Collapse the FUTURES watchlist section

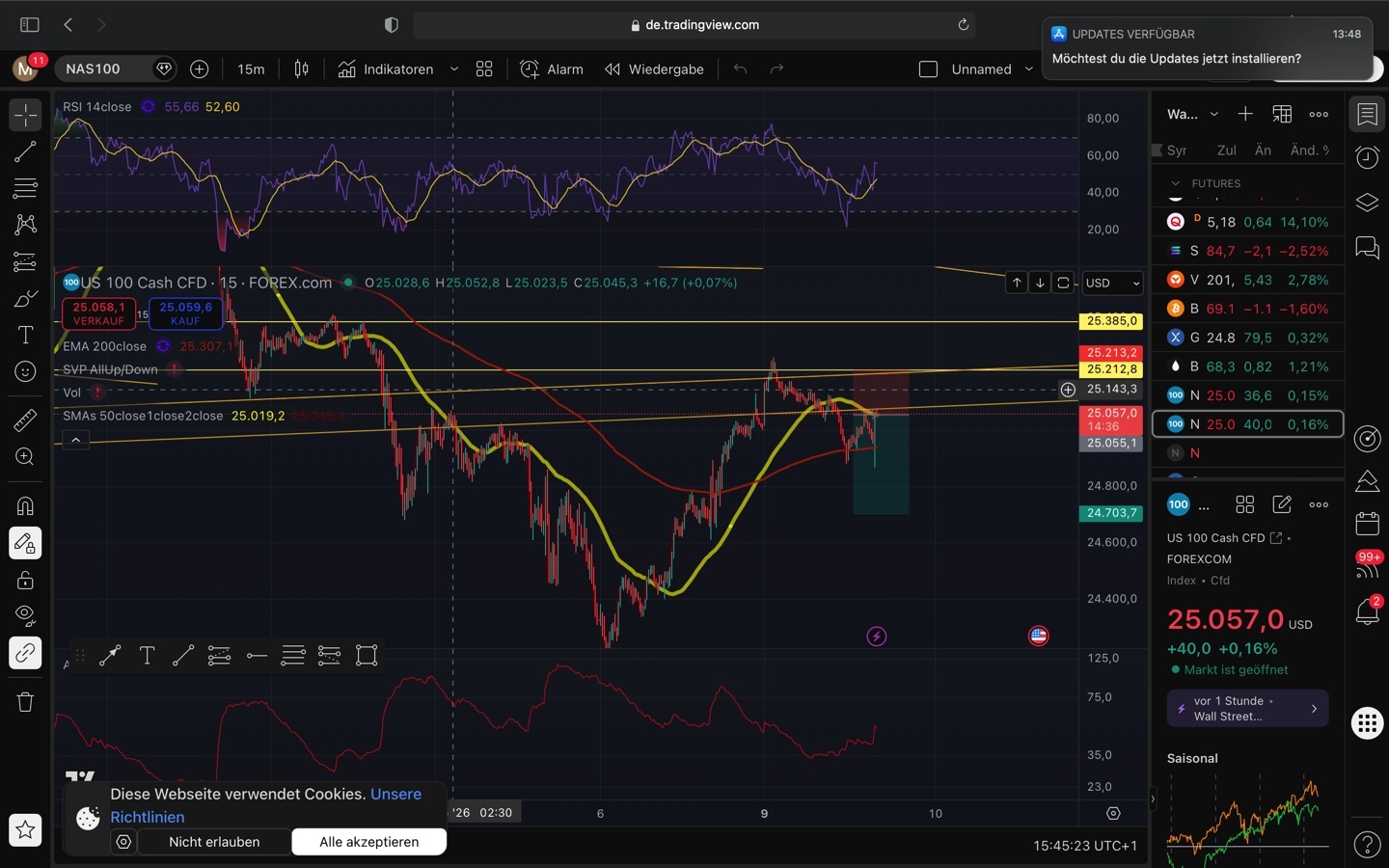point(1175,183)
